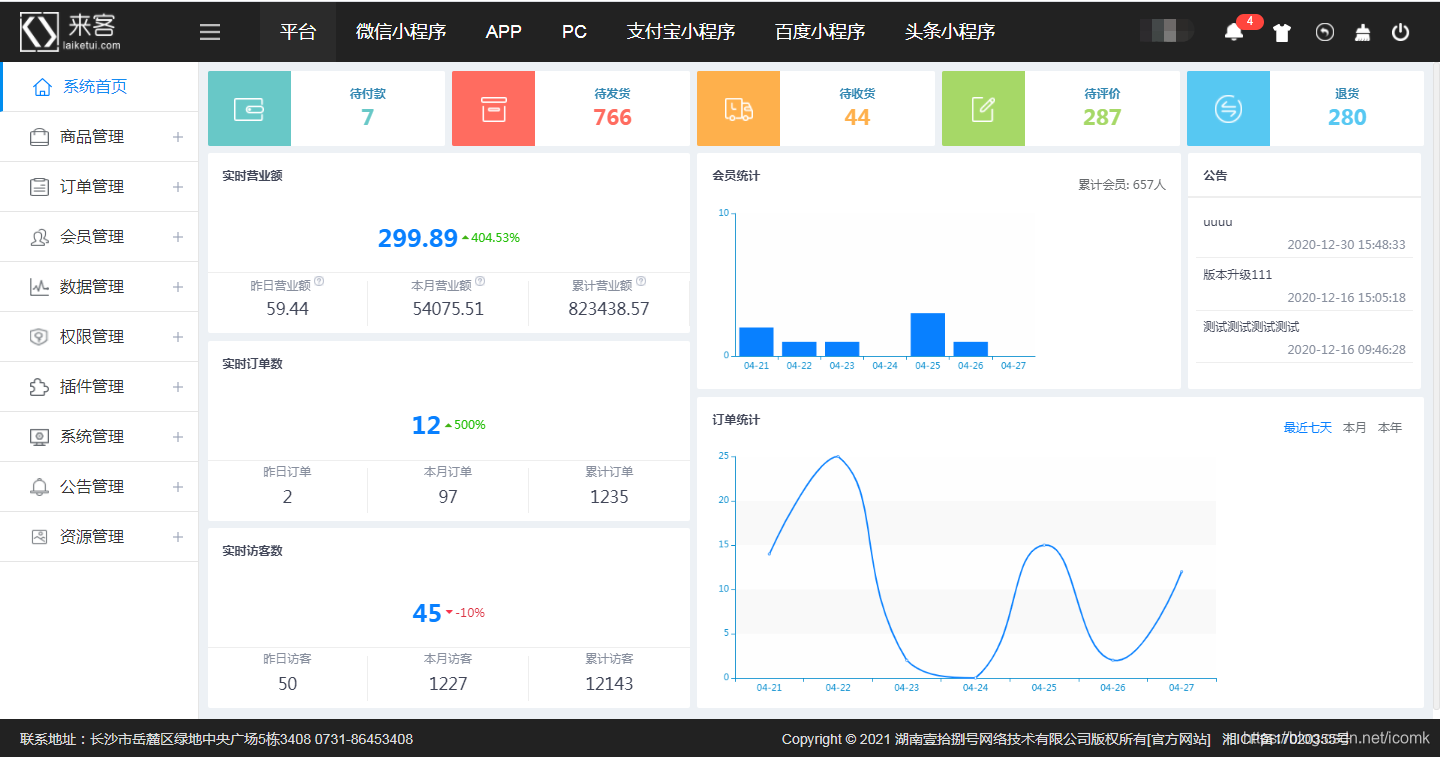The image size is (1440, 757).
Task: Click the monitor icon beside 系统管理
Action: coord(39,437)
